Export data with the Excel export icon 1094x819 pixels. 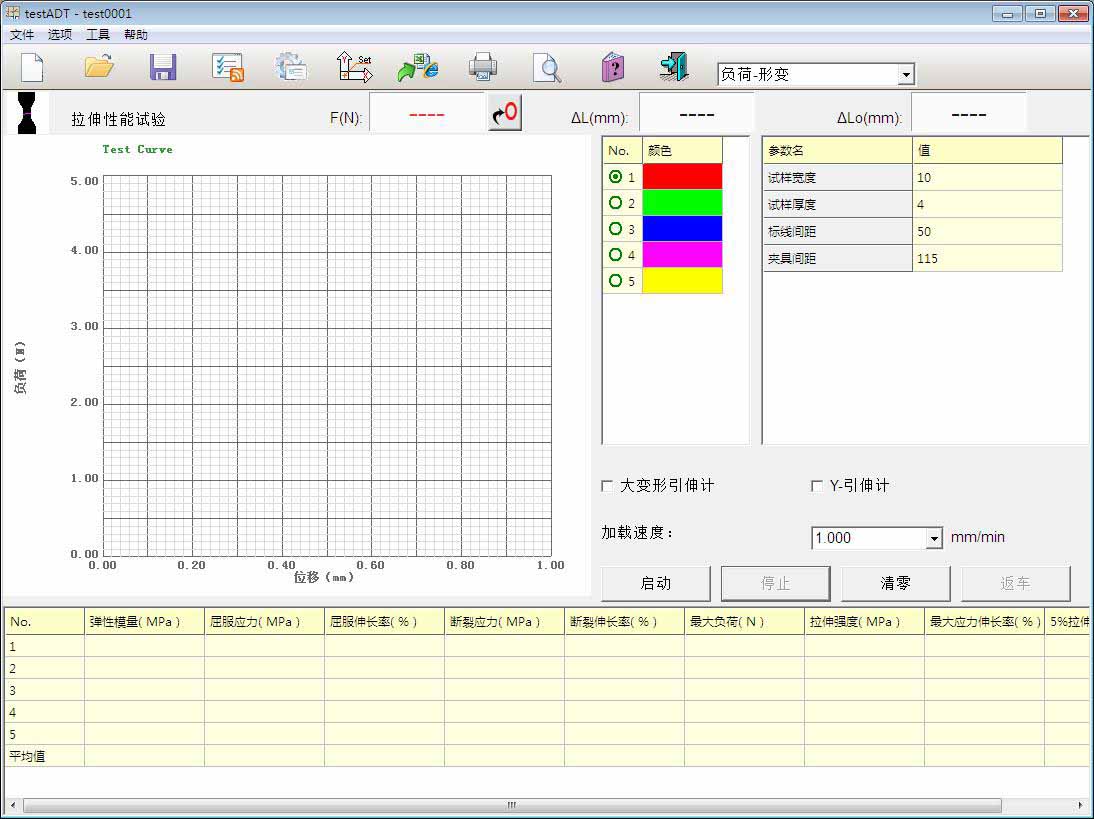pyautogui.click(x=418, y=67)
